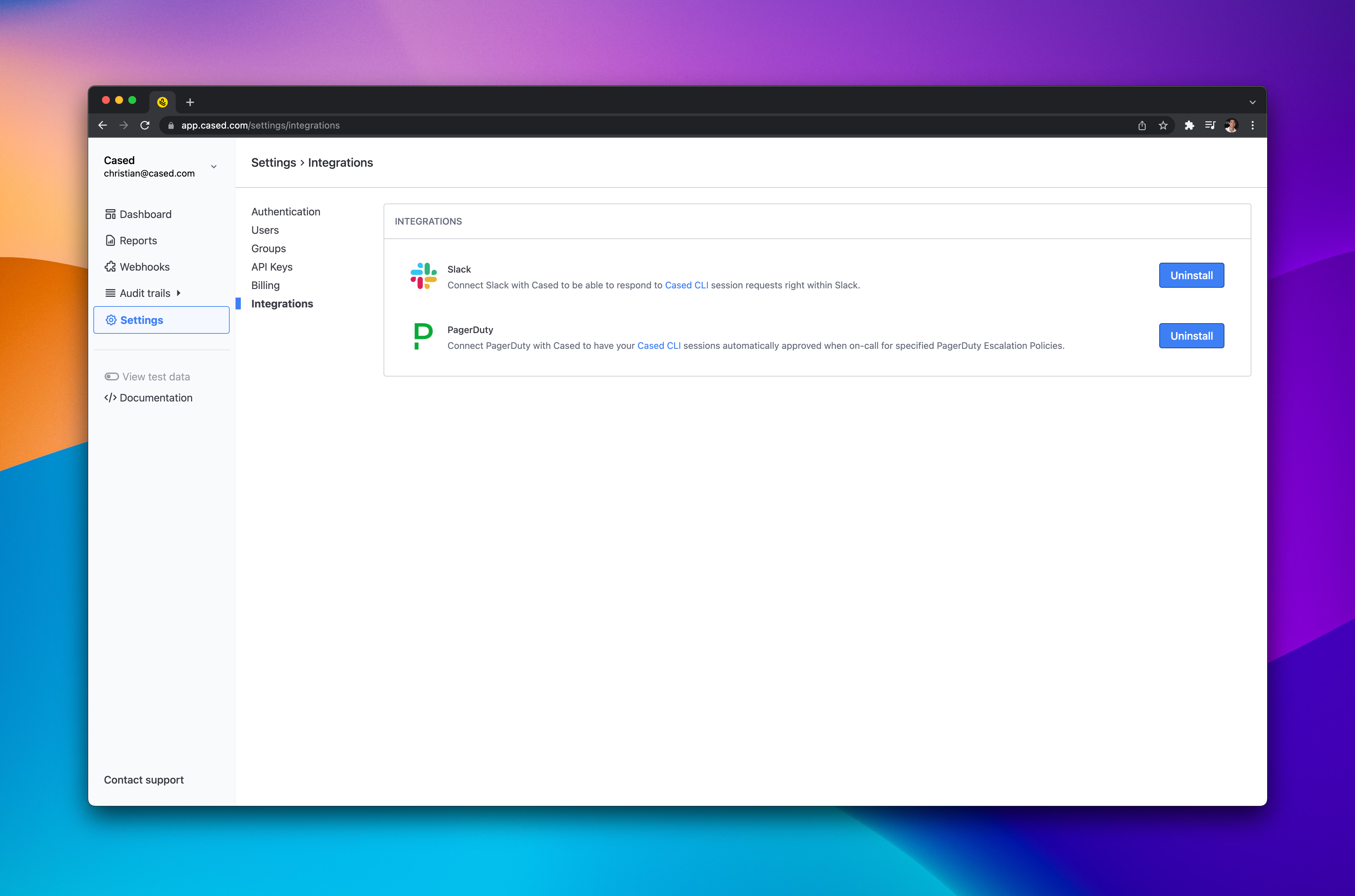The width and height of the screenshot is (1355, 896).
Task: Click the Settings gear icon
Action: pos(111,320)
